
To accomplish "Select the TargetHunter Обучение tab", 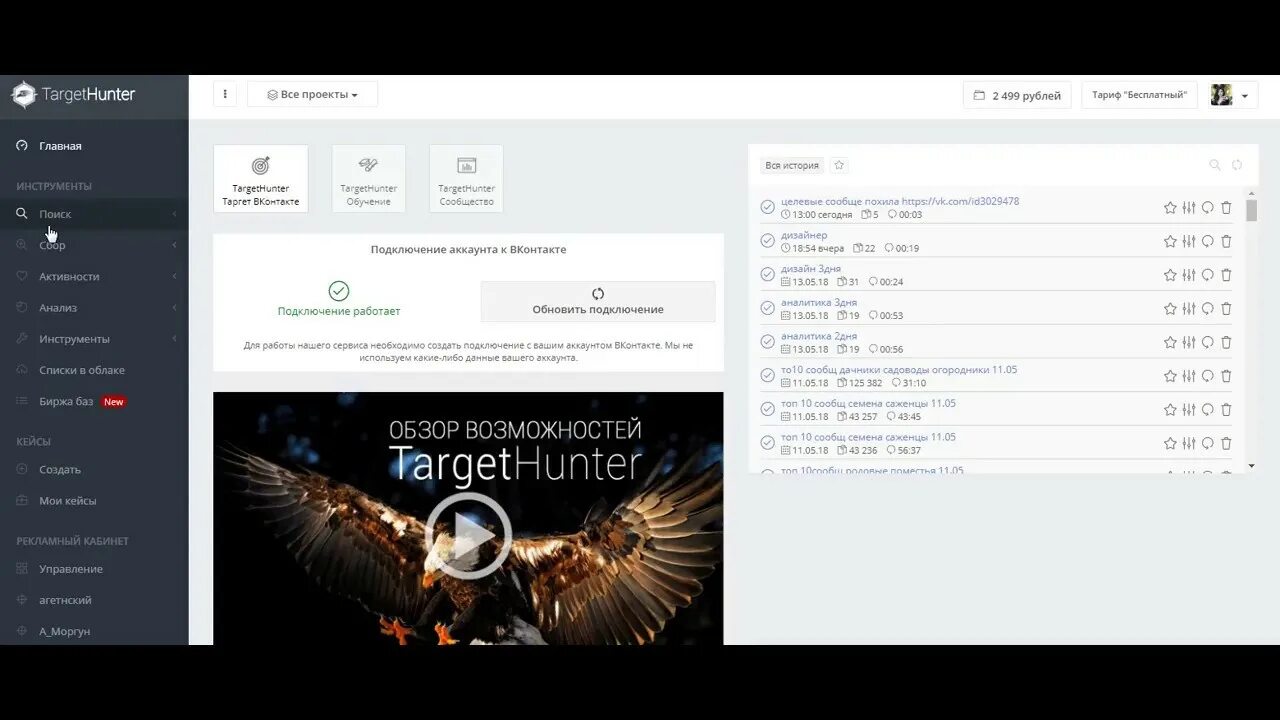I will pos(369,179).
